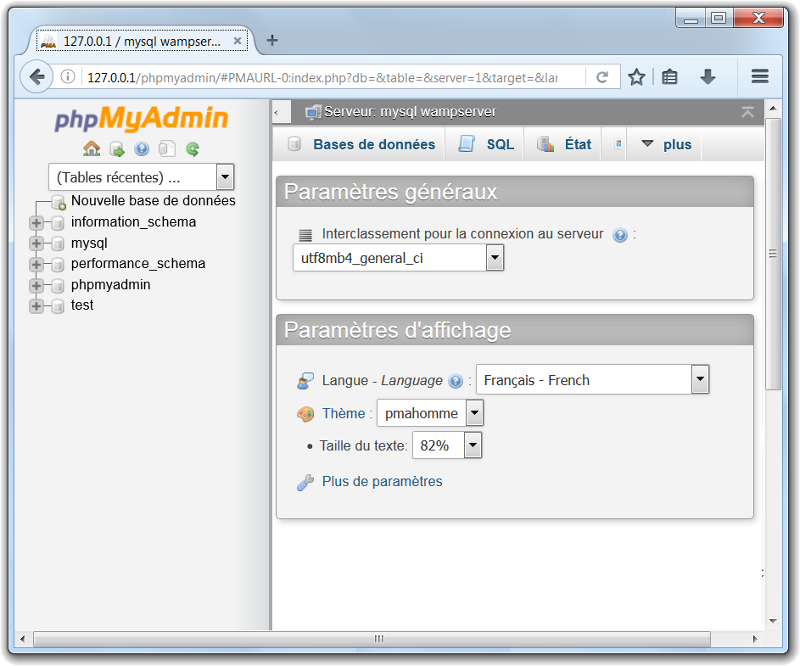Open the performance_schema database link
Screen dimensions: 800x666
[138, 264]
